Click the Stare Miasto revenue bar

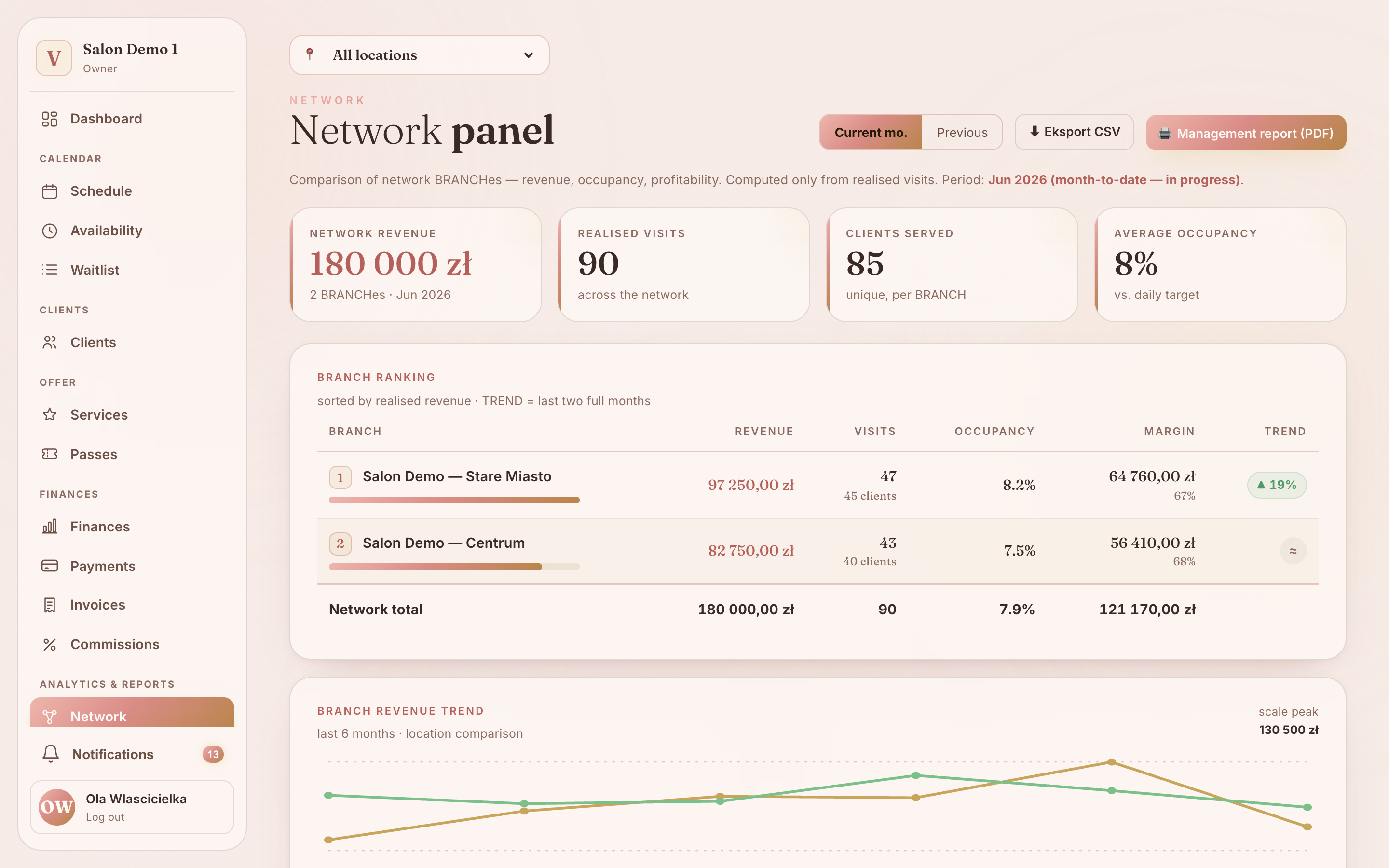pyautogui.click(x=454, y=500)
